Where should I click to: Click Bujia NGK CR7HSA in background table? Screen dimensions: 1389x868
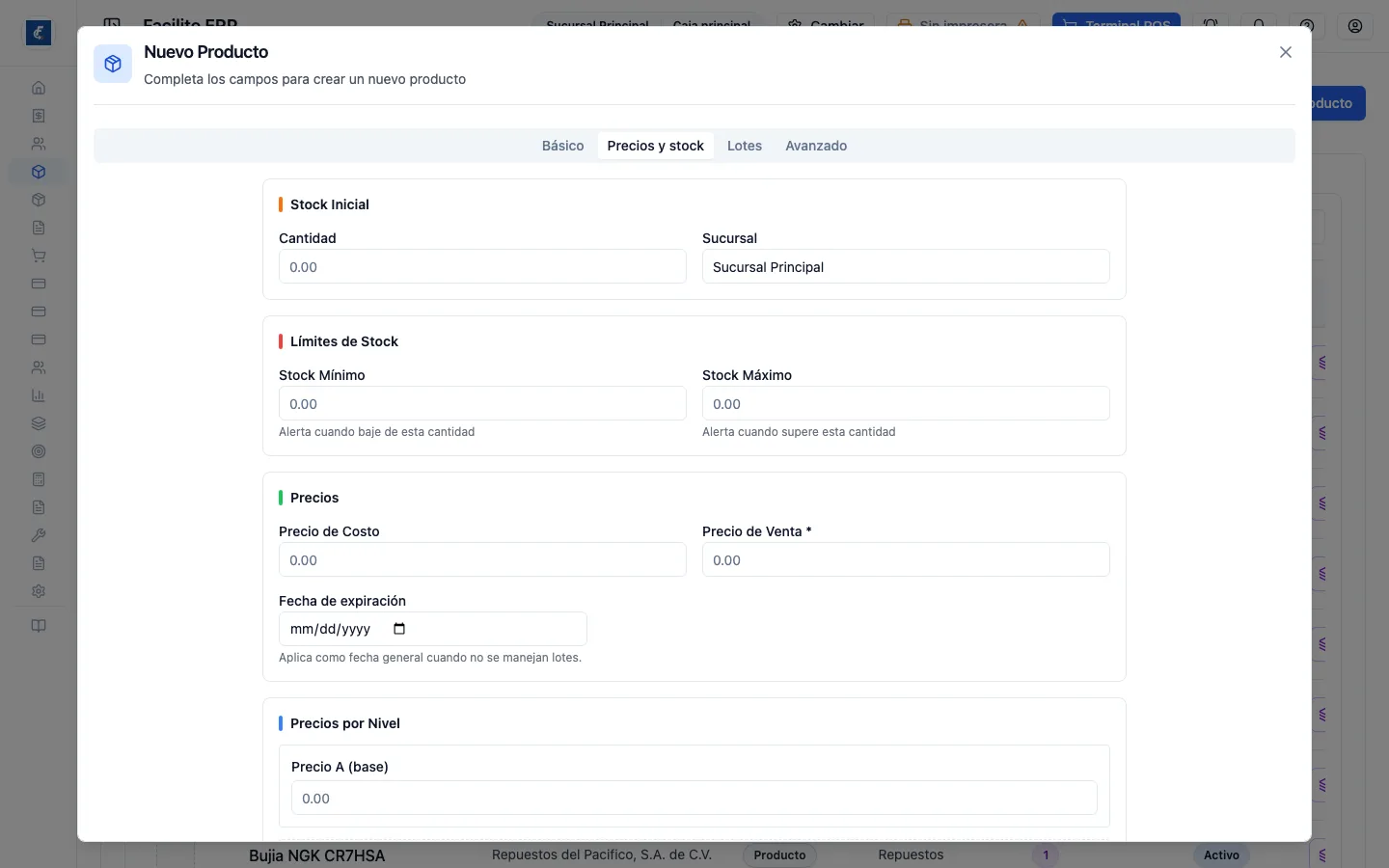(x=317, y=855)
